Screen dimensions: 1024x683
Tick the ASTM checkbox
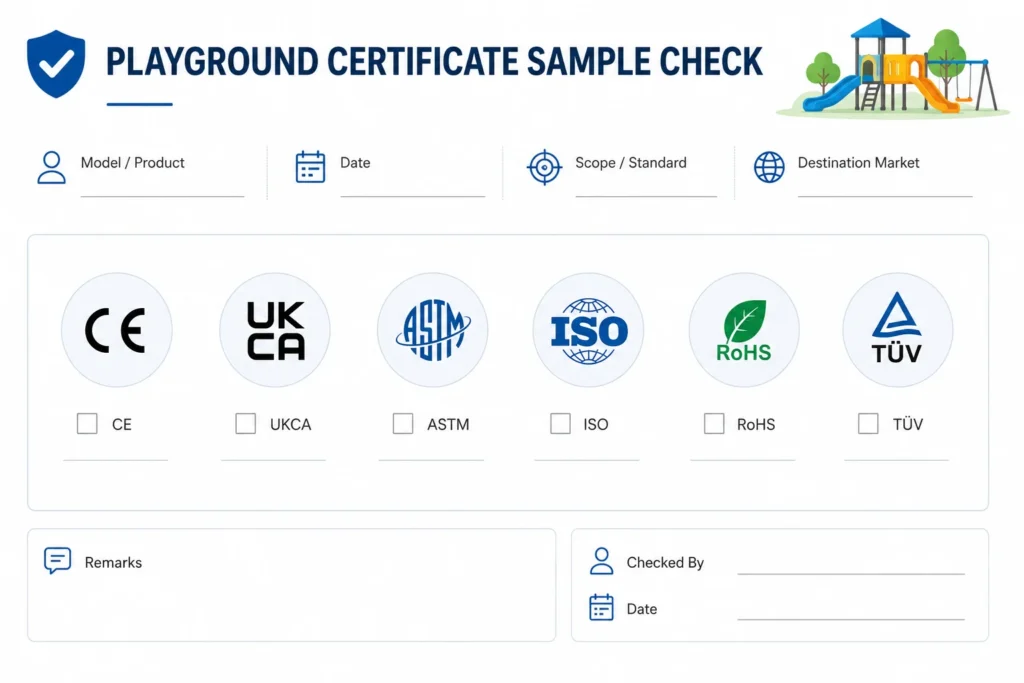click(403, 424)
